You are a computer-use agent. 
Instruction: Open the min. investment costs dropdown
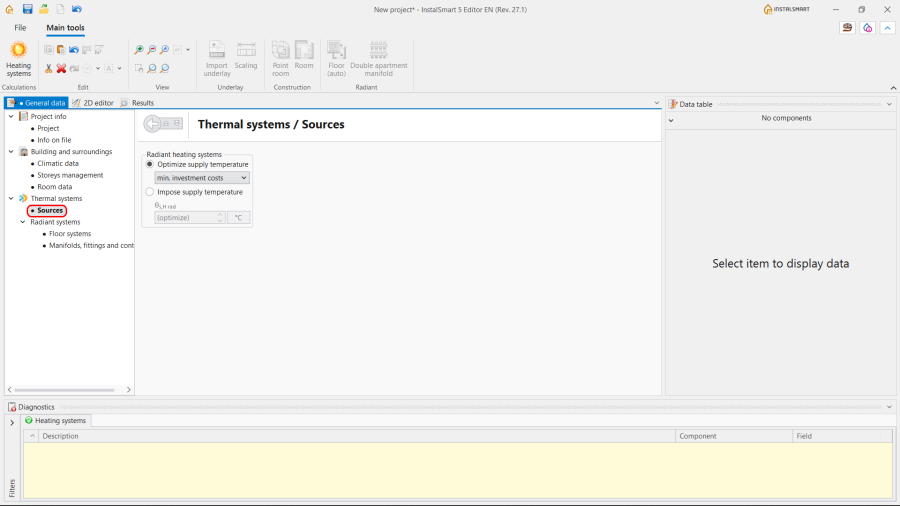(x=201, y=178)
